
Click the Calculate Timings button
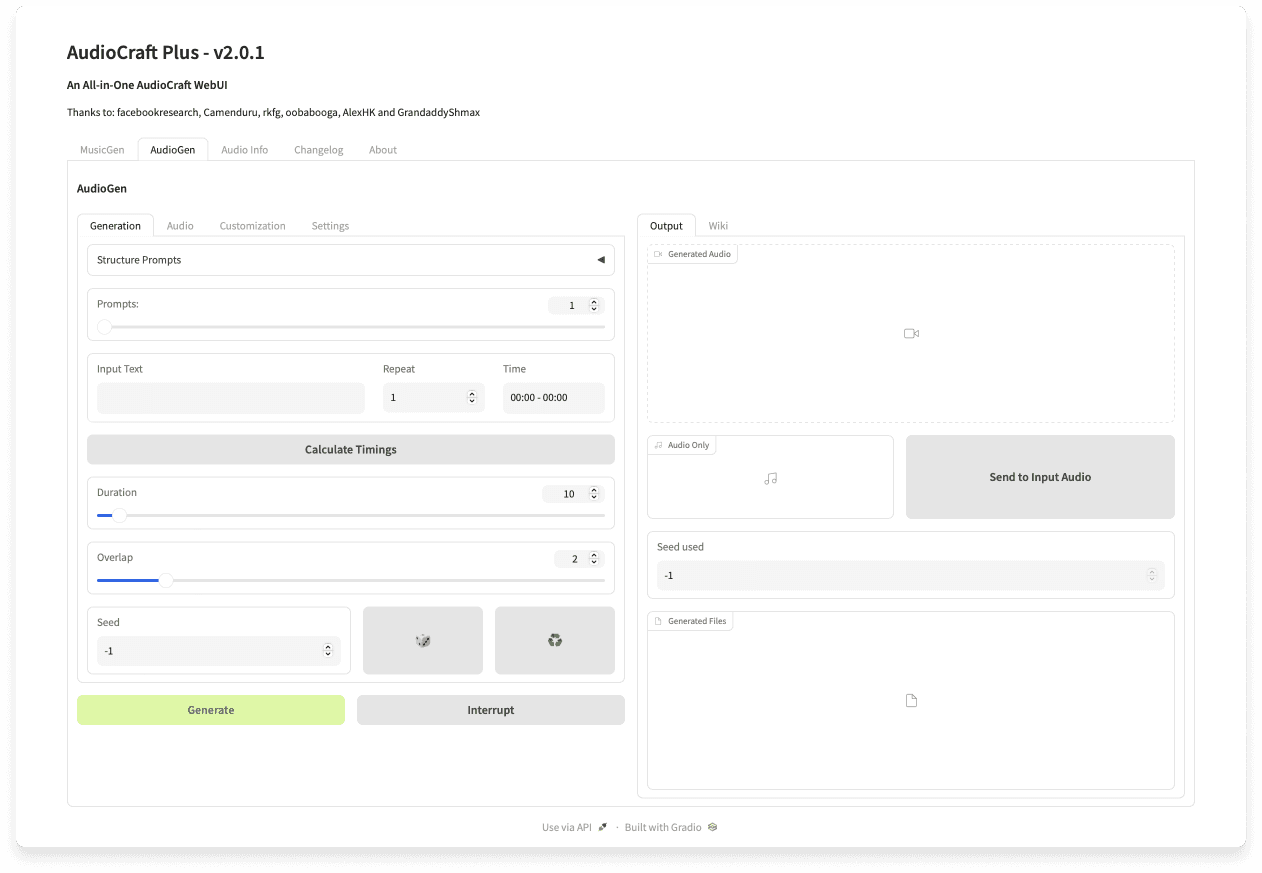pyautogui.click(x=351, y=450)
